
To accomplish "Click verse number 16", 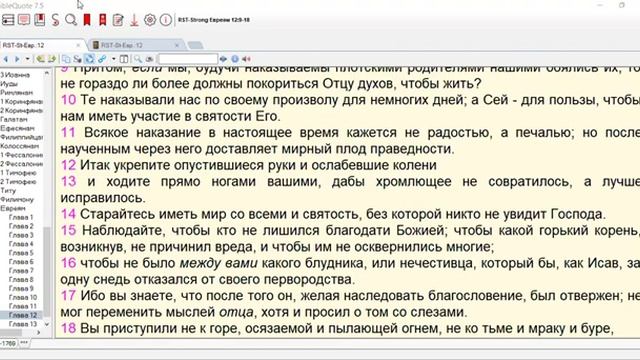I will pos(69,263).
